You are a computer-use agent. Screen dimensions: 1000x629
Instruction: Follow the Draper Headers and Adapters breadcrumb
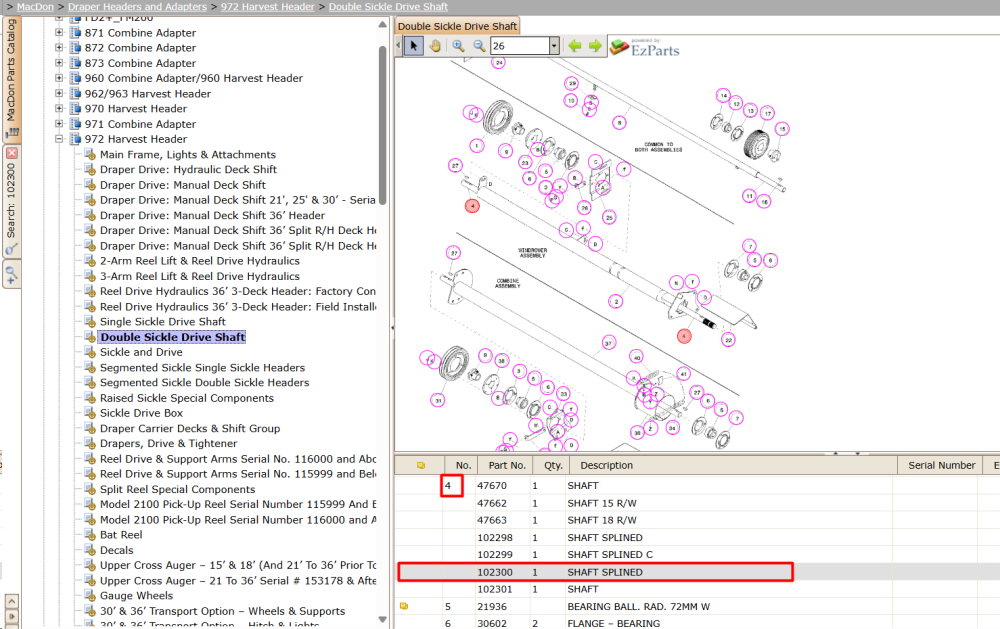(137, 6)
